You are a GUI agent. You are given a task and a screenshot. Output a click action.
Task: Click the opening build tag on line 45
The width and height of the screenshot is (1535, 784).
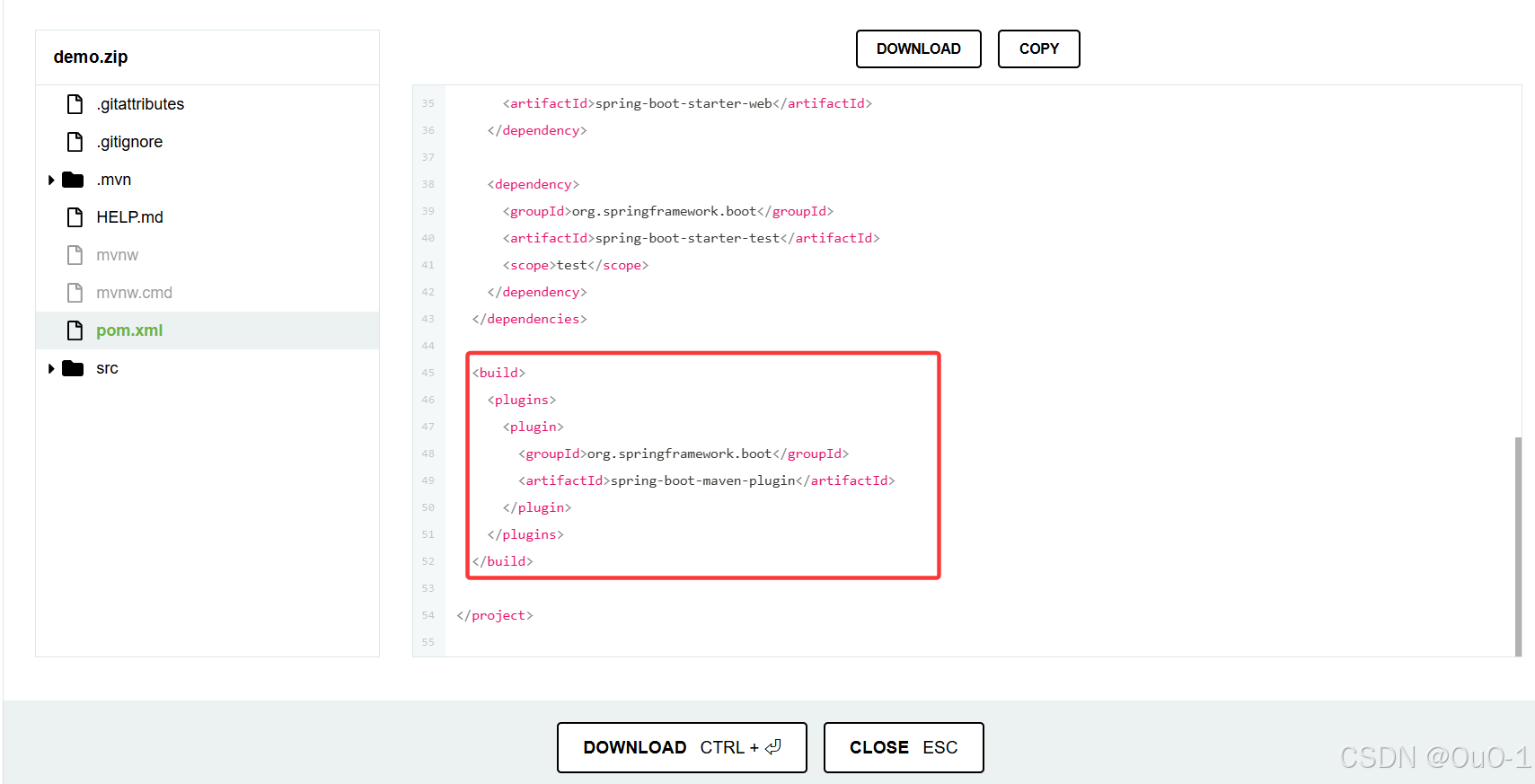pos(499,373)
